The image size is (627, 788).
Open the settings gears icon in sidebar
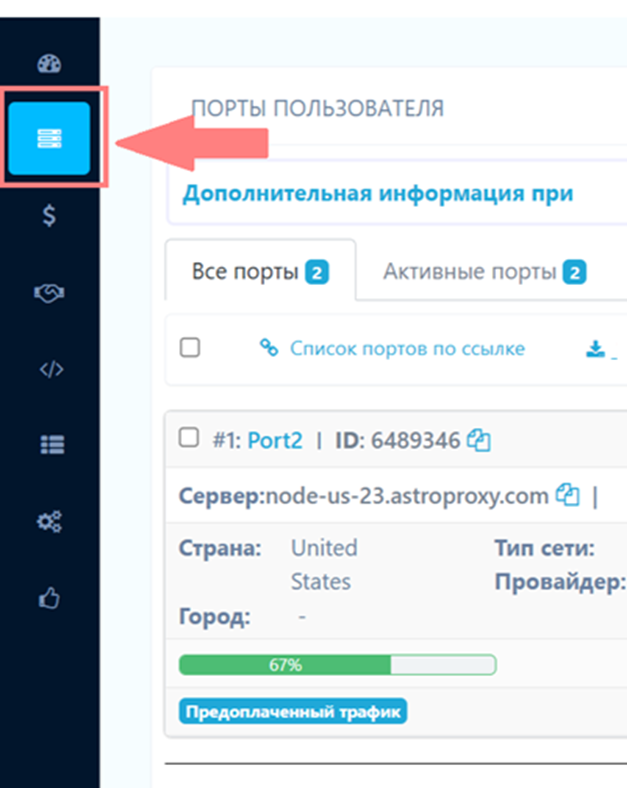click(50, 521)
